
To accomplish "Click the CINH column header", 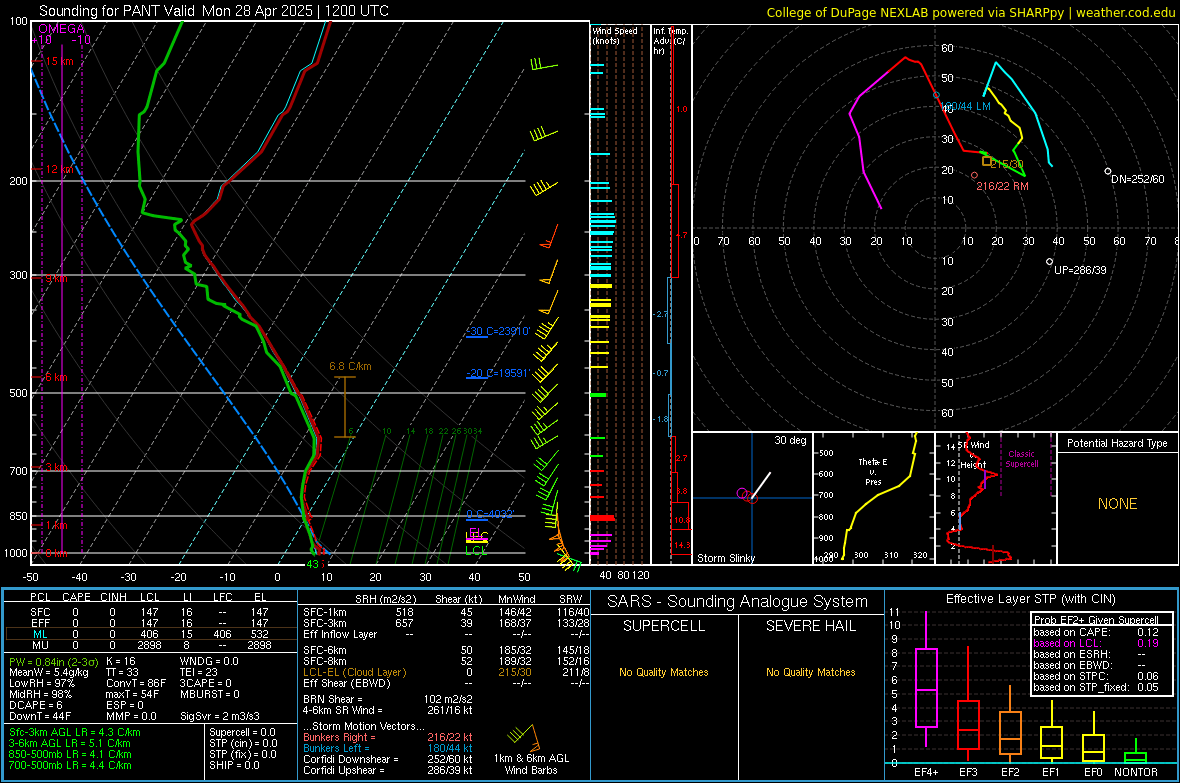I will 113,597.
